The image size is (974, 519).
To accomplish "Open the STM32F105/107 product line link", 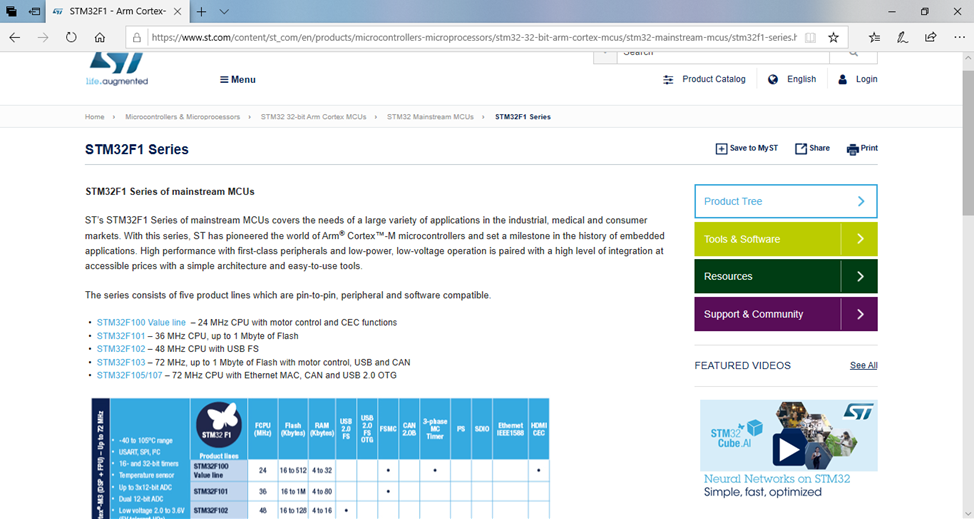I will pyautogui.click(x=129, y=376).
